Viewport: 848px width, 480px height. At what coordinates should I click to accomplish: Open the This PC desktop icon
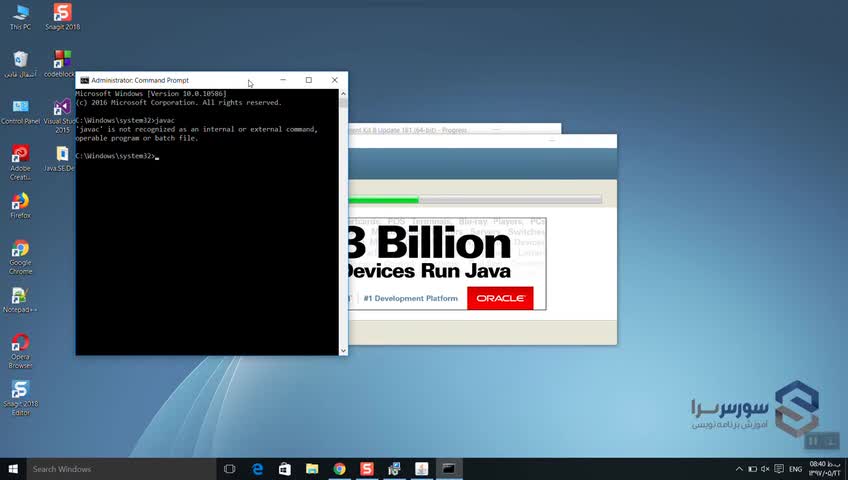click(21, 17)
